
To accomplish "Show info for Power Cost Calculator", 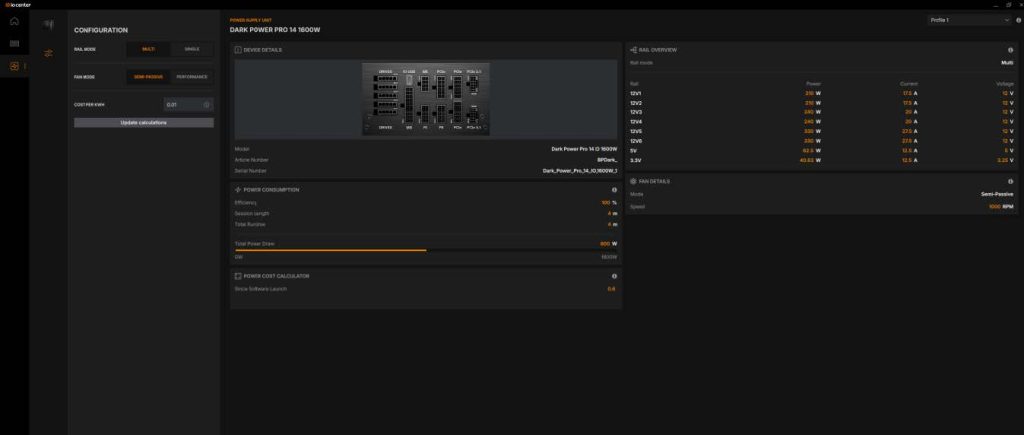I will (614, 276).
